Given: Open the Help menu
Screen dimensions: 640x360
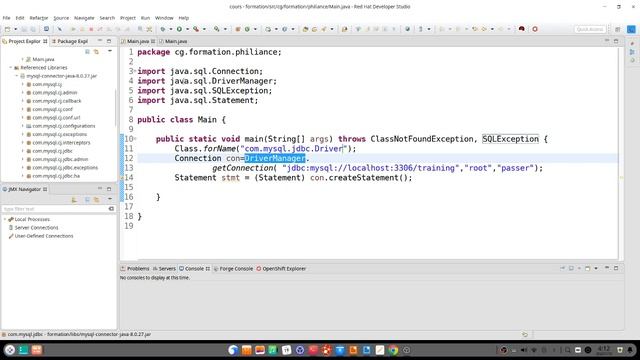Looking at the screenshot, I should coord(184,18).
